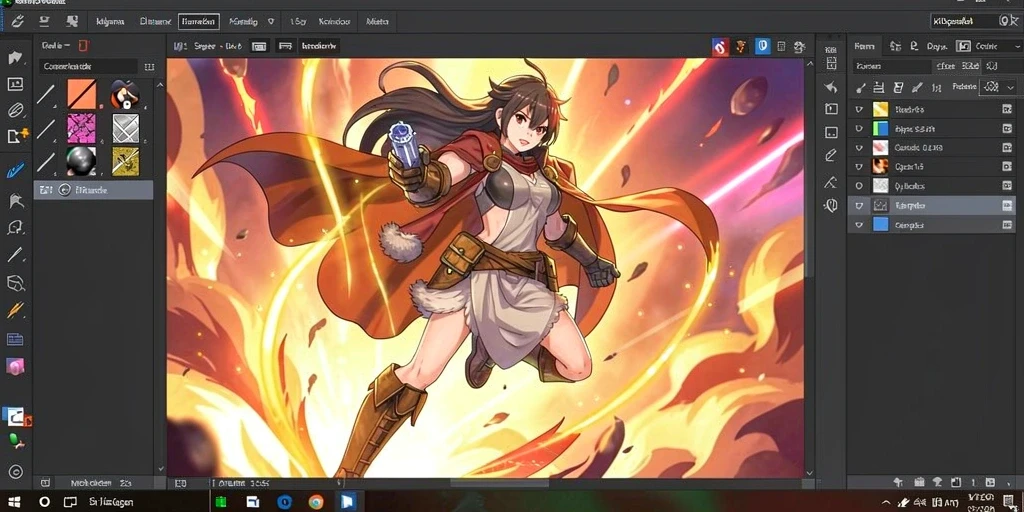The height and width of the screenshot is (512, 1024).
Task: Open the first text menu in menu bar
Action: (x=110, y=22)
